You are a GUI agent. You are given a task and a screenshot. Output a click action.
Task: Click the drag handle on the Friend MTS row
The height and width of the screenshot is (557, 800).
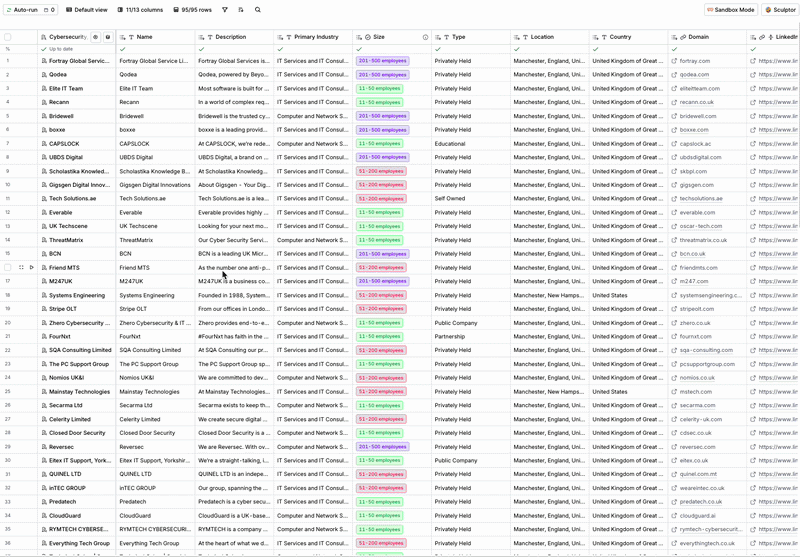pyautogui.click(x=21, y=267)
